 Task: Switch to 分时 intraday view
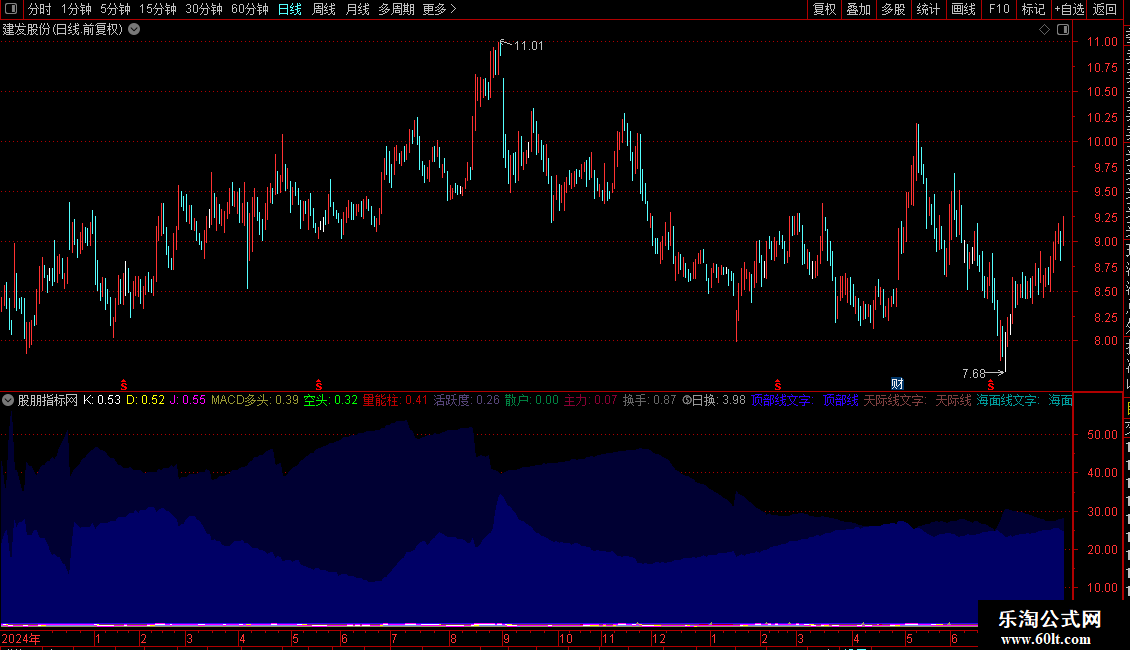tap(40, 9)
